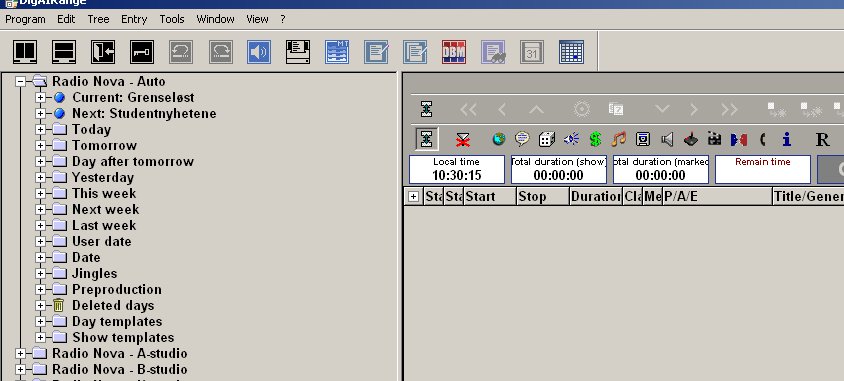Click the dice icon in filter row
Screen dimensions: 844x381
pos(547,139)
